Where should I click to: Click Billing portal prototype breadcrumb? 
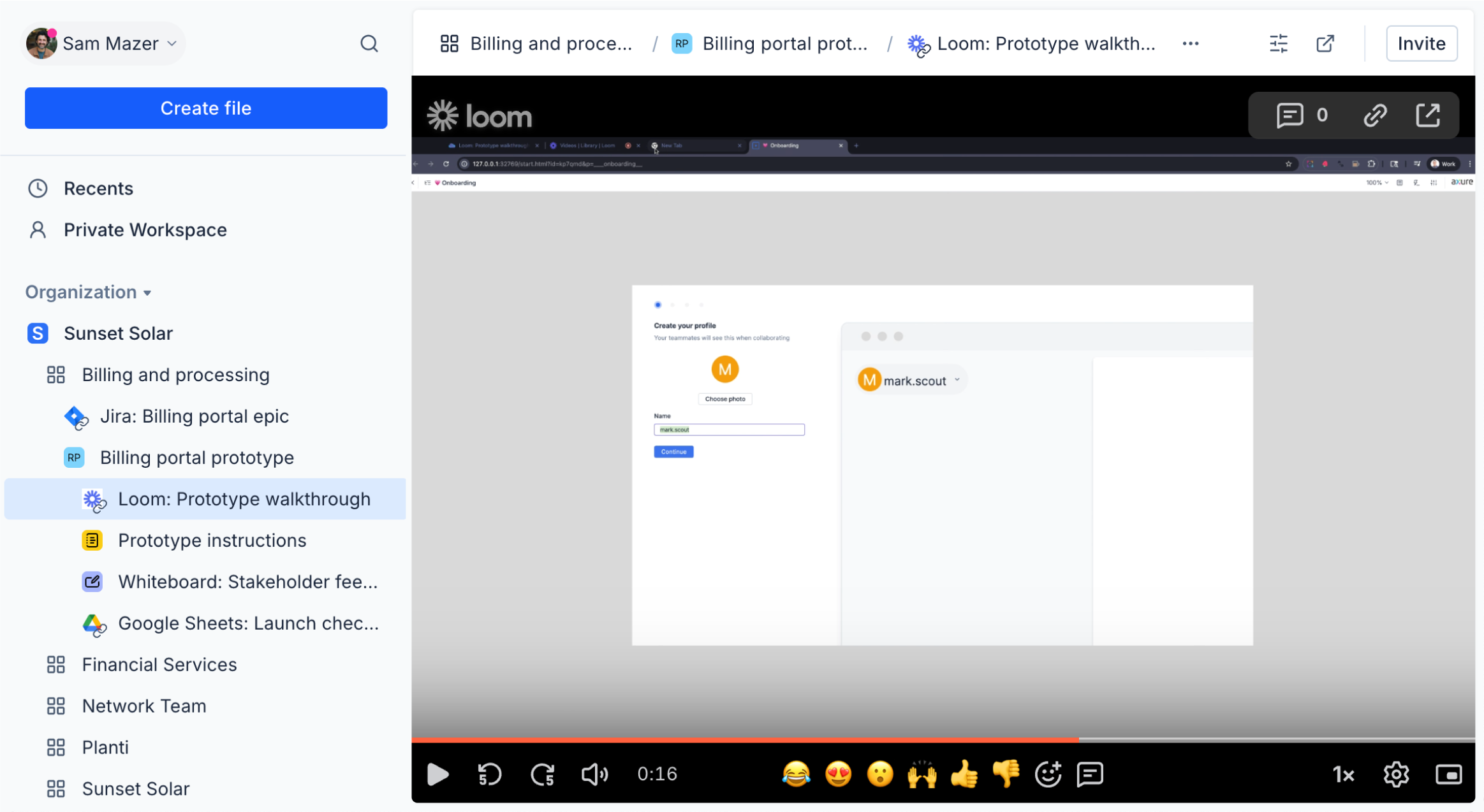(770, 43)
